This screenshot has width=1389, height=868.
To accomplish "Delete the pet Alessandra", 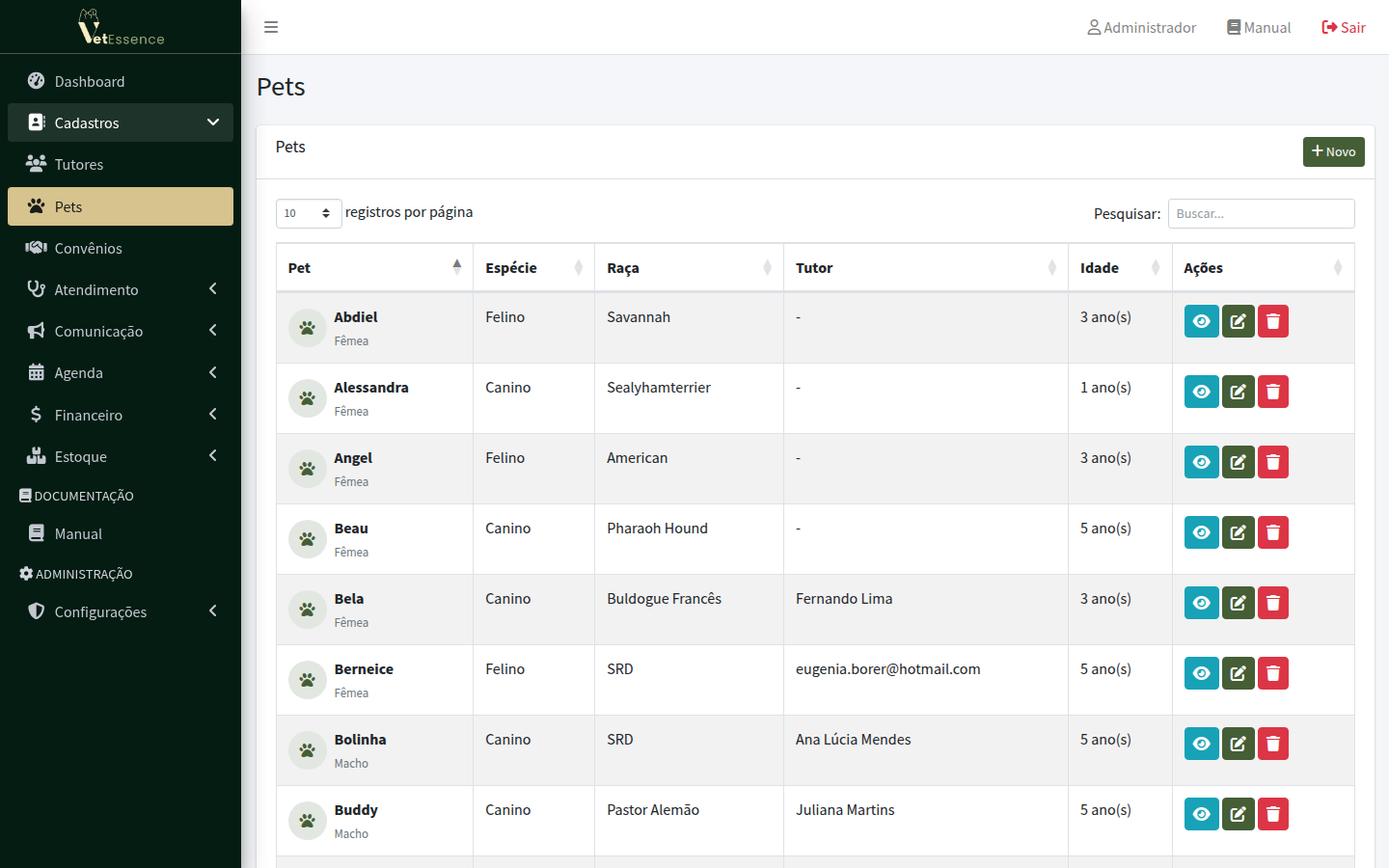I will pos(1273,392).
